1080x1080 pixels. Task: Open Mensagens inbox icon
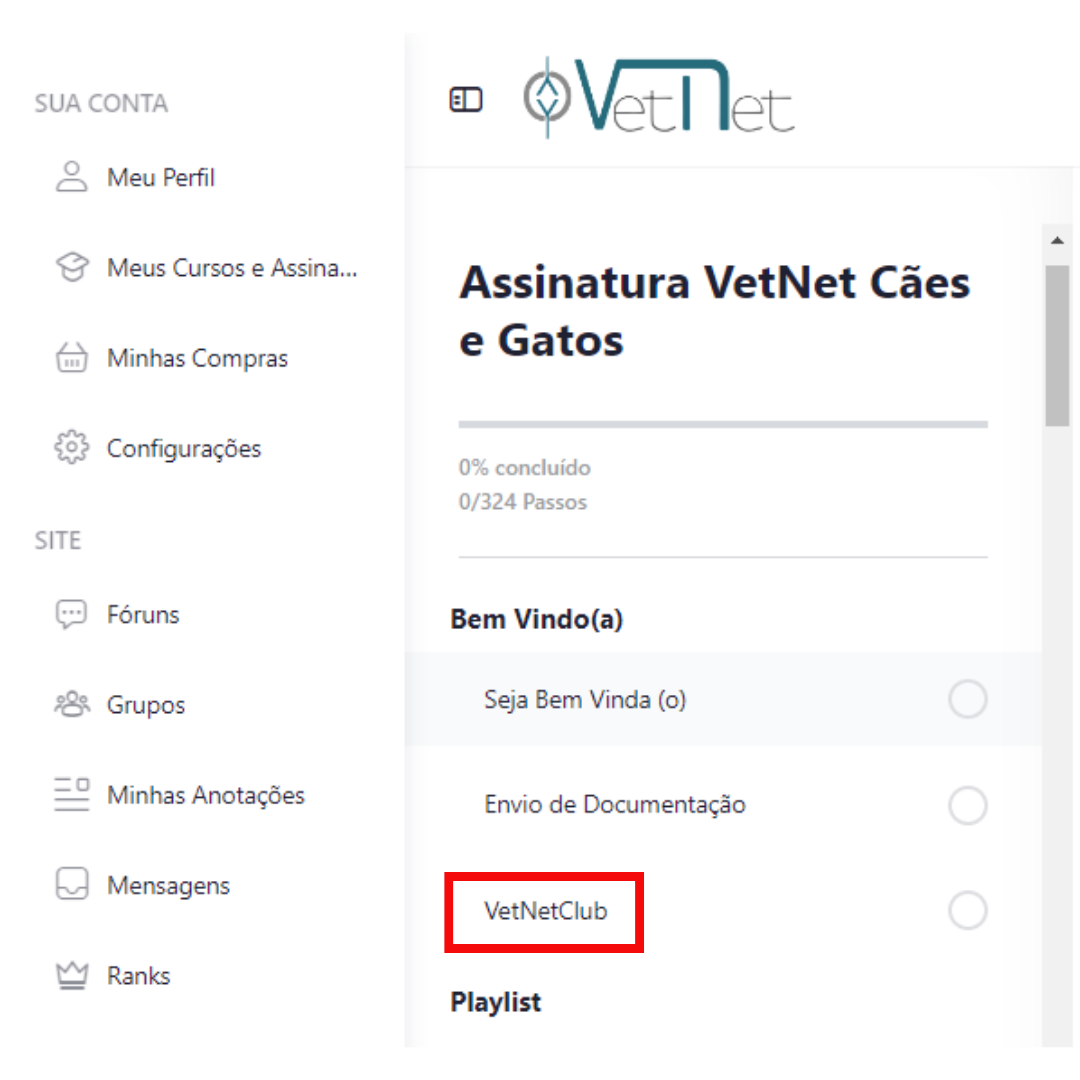coord(71,885)
